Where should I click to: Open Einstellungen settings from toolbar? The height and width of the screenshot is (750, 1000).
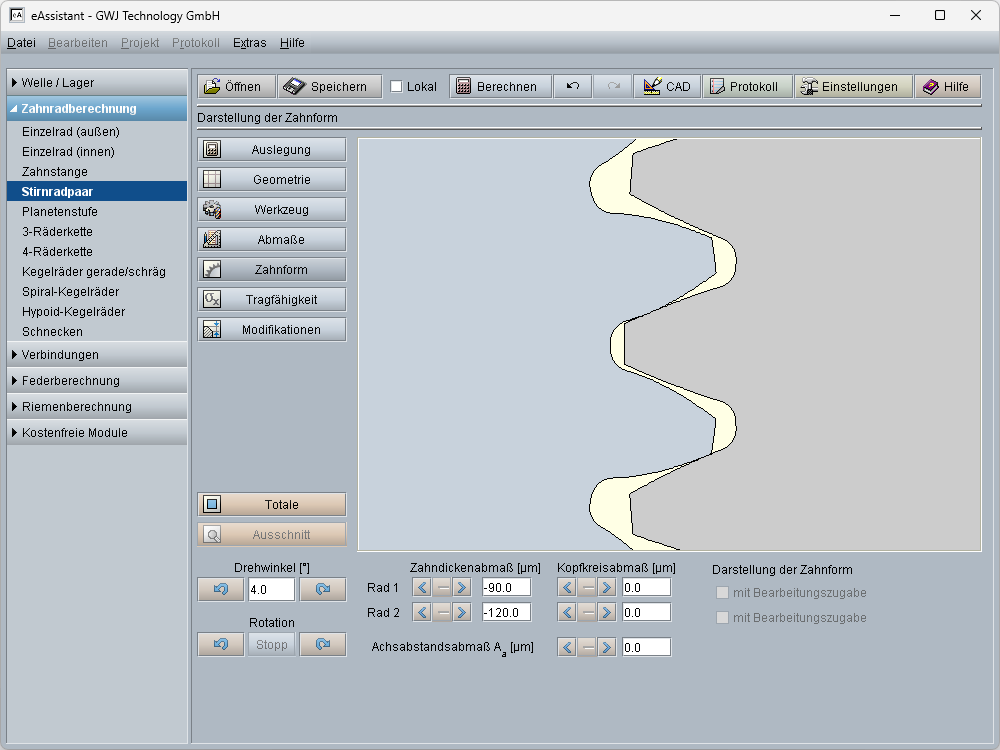coord(853,87)
